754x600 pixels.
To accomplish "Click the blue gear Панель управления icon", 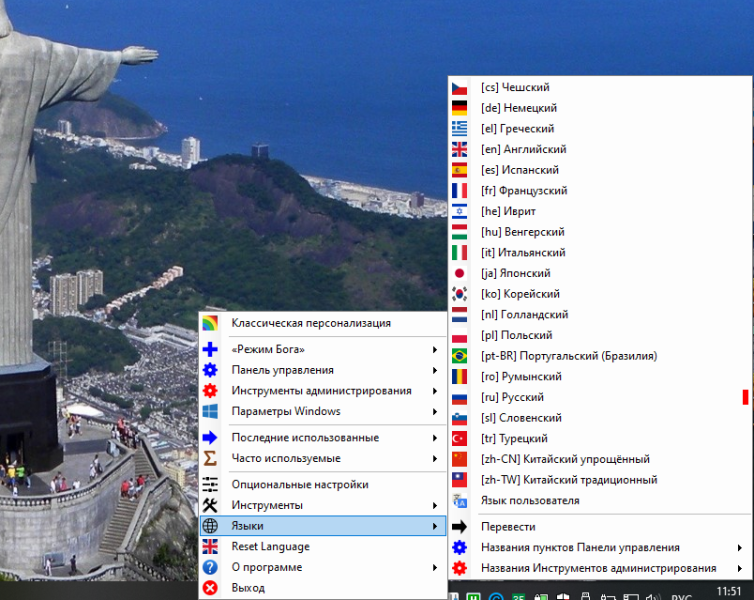I will point(210,370).
